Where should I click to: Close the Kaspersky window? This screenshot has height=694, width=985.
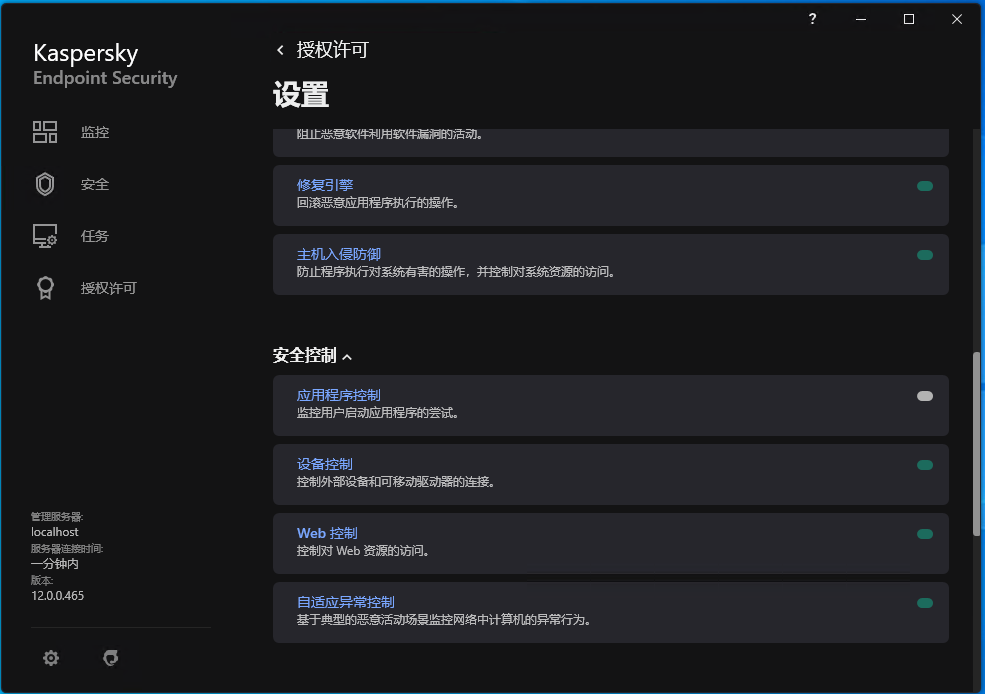click(957, 19)
